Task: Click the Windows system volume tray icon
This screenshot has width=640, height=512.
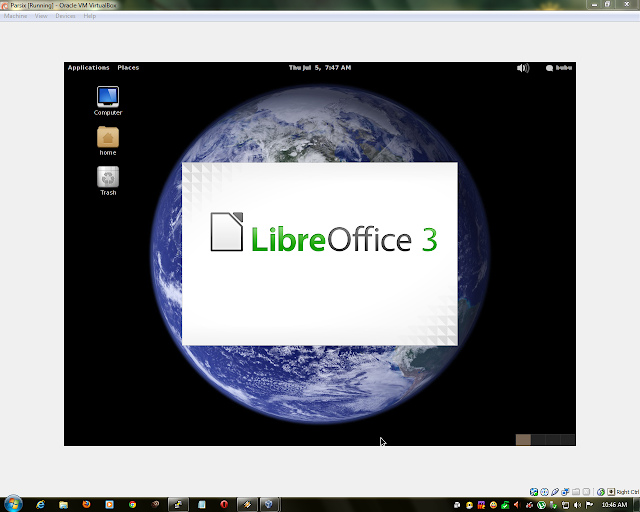Action: coord(577,505)
